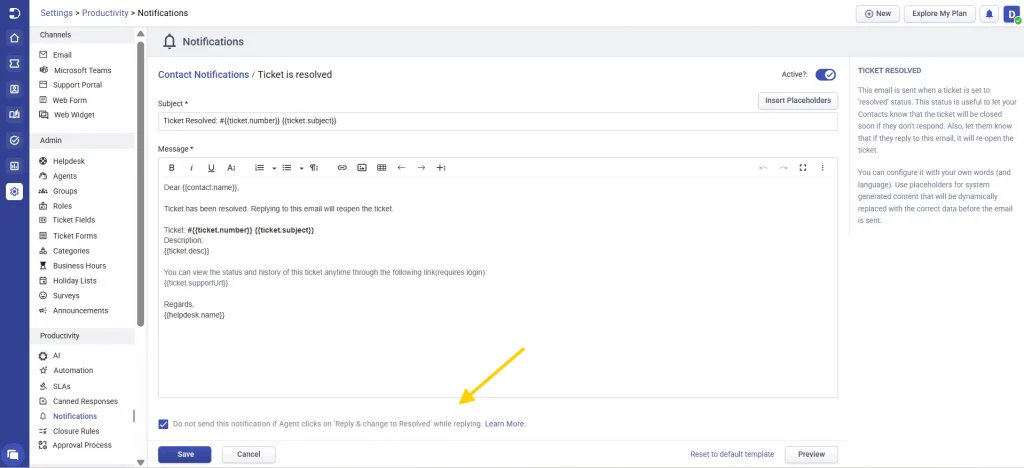This screenshot has height=468, width=1024.
Task: Click the Save button
Action: tap(185, 454)
